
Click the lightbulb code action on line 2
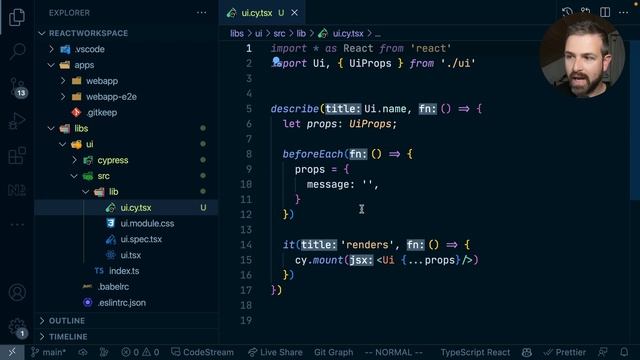[276, 62]
